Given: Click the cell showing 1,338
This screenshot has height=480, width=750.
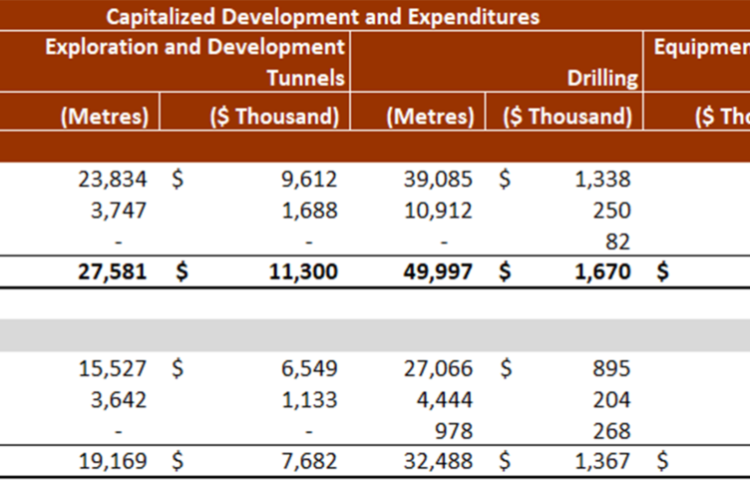Looking at the screenshot, I should click(x=602, y=179).
